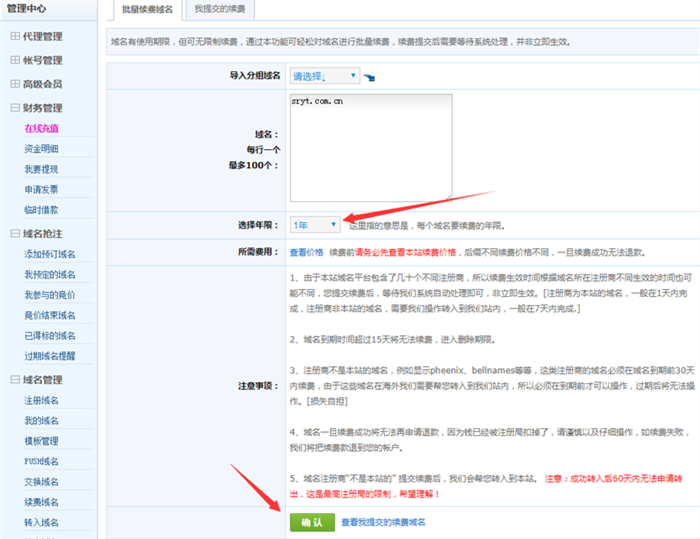Open the 选择年限 1年 dropdown

point(315,225)
